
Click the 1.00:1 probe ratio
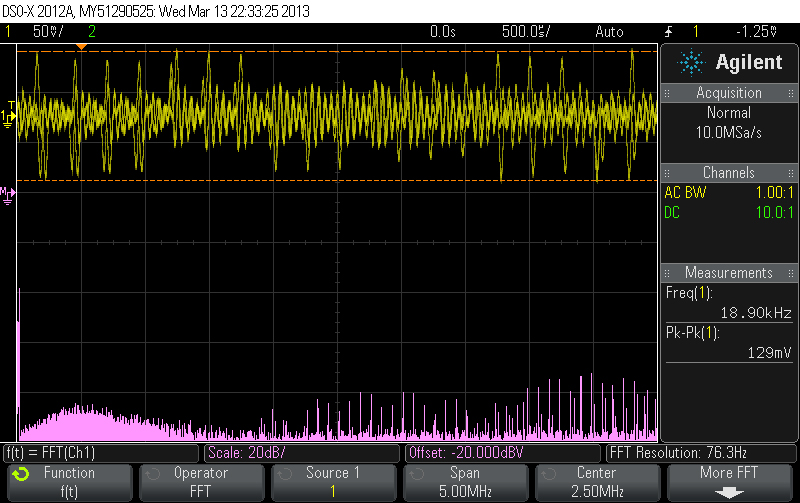click(x=774, y=192)
